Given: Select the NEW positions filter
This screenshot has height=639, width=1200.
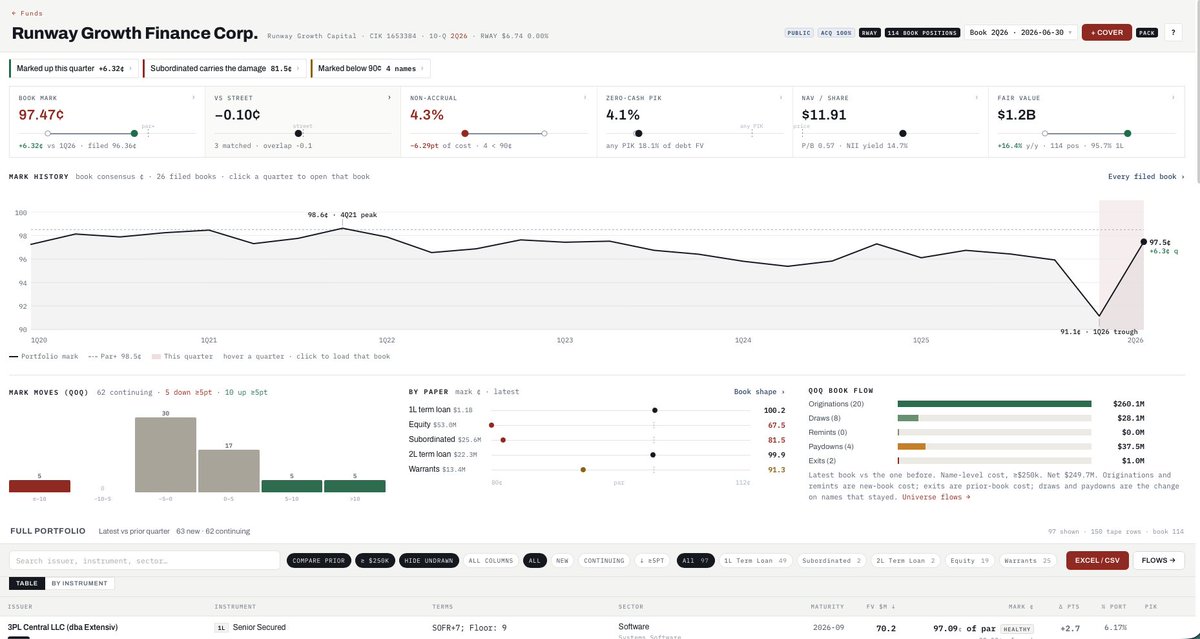Looking at the screenshot, I should pyautogui.click(x=562, y=561).
